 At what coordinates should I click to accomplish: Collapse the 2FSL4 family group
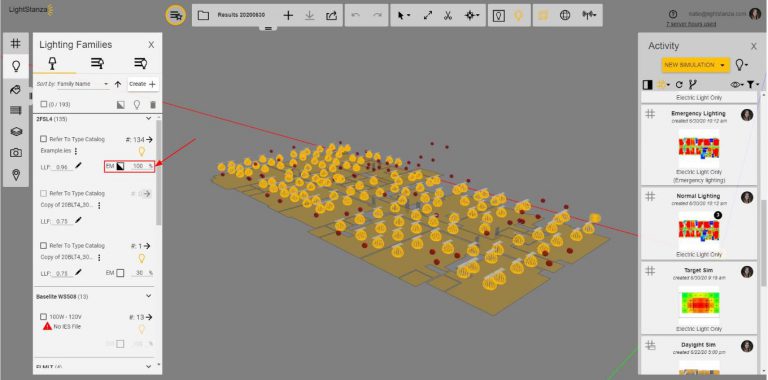tap(149, 119)
